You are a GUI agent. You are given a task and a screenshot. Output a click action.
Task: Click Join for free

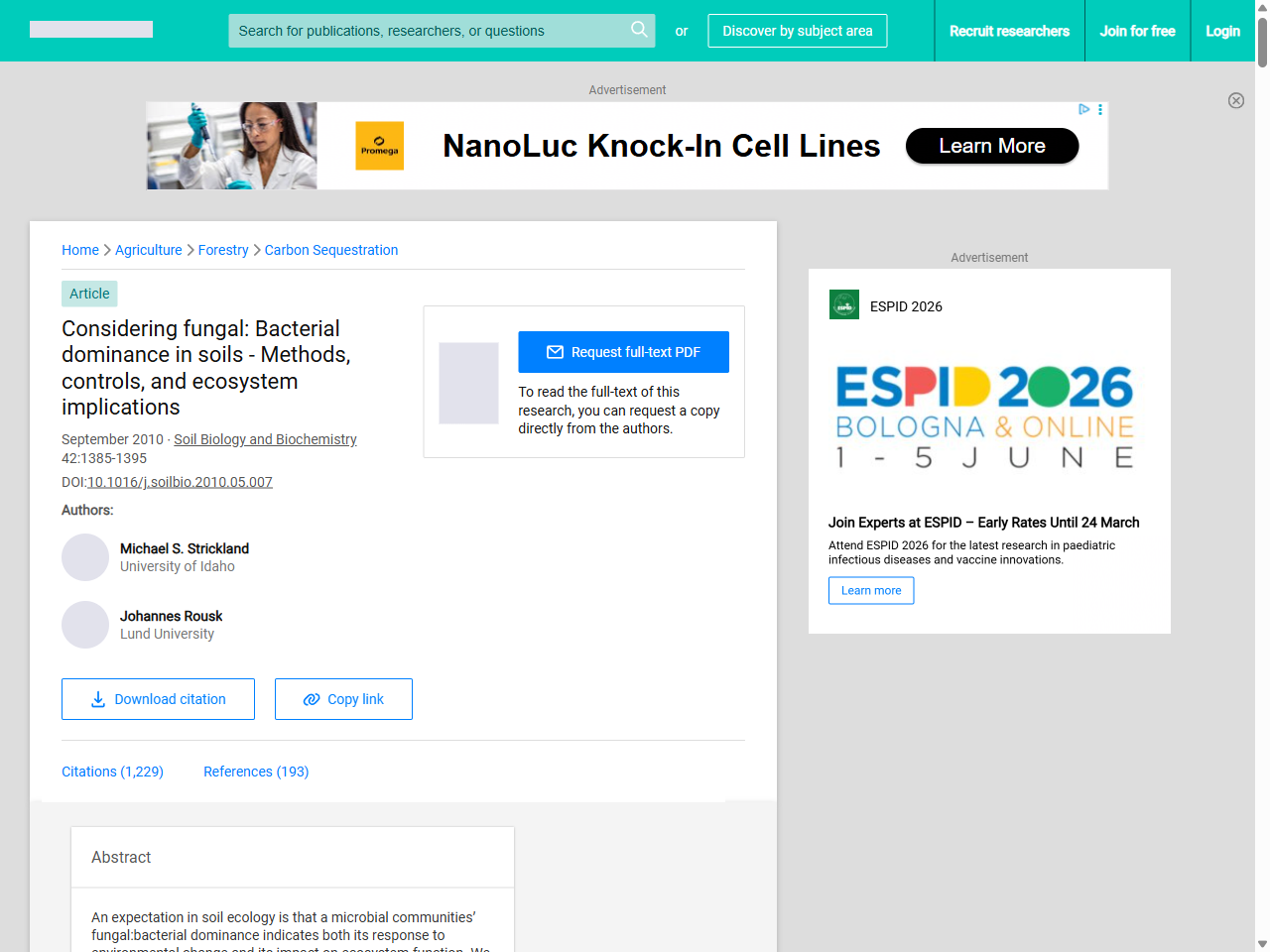(1137, 31)
